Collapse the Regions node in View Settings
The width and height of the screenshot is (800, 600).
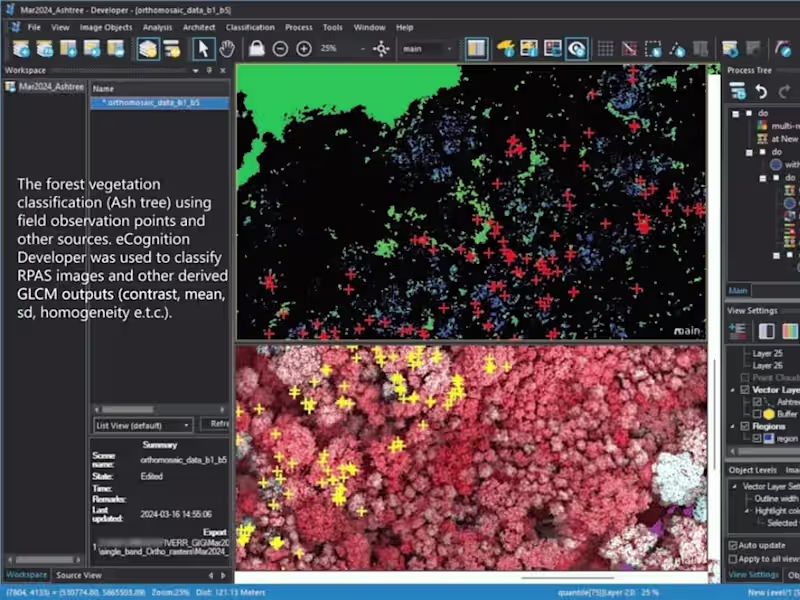tap(733, 426)
